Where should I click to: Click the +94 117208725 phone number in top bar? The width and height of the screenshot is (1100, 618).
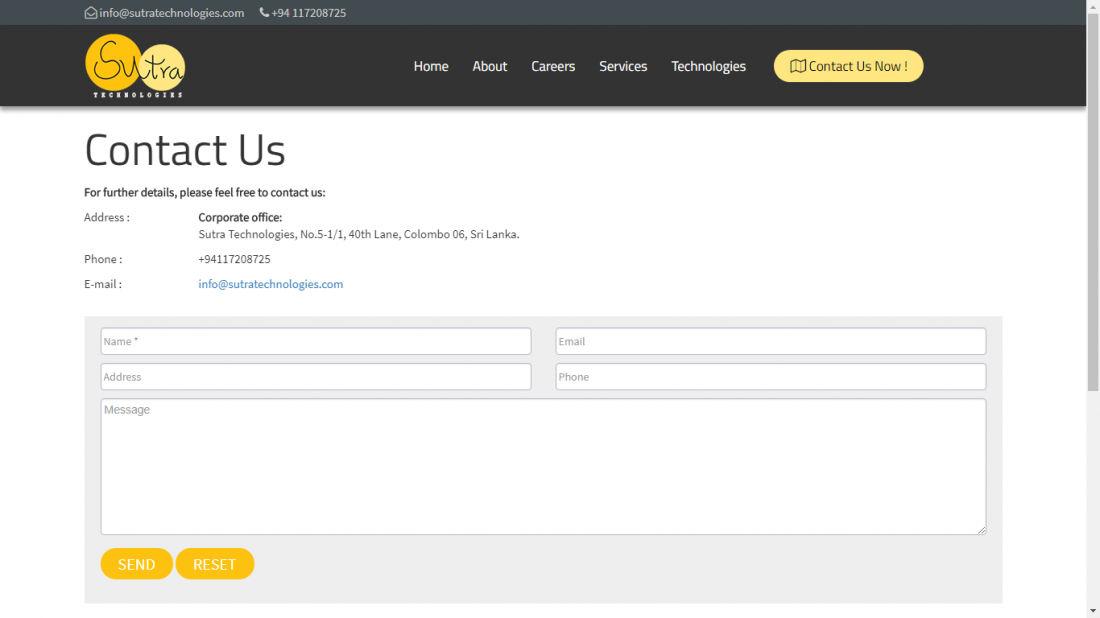tap(309, 13)
